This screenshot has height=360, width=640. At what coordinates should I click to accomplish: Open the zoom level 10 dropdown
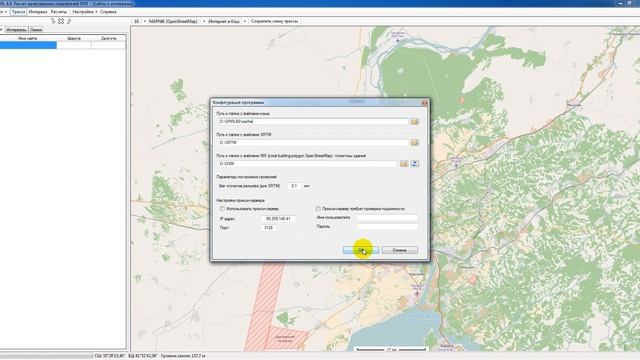point(144,21)
